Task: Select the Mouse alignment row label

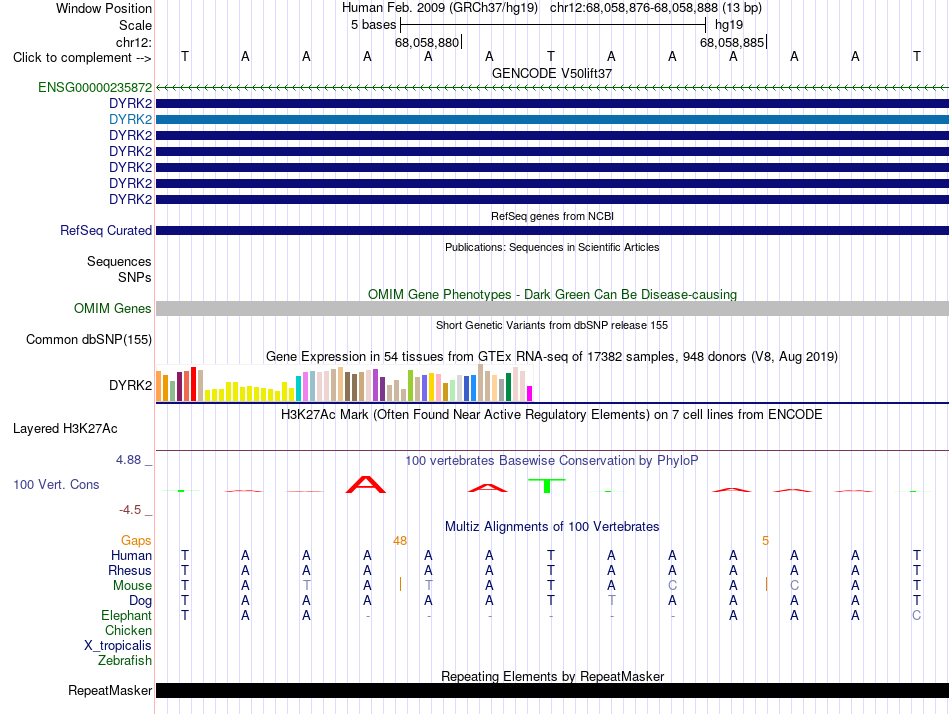Action: 132,586
